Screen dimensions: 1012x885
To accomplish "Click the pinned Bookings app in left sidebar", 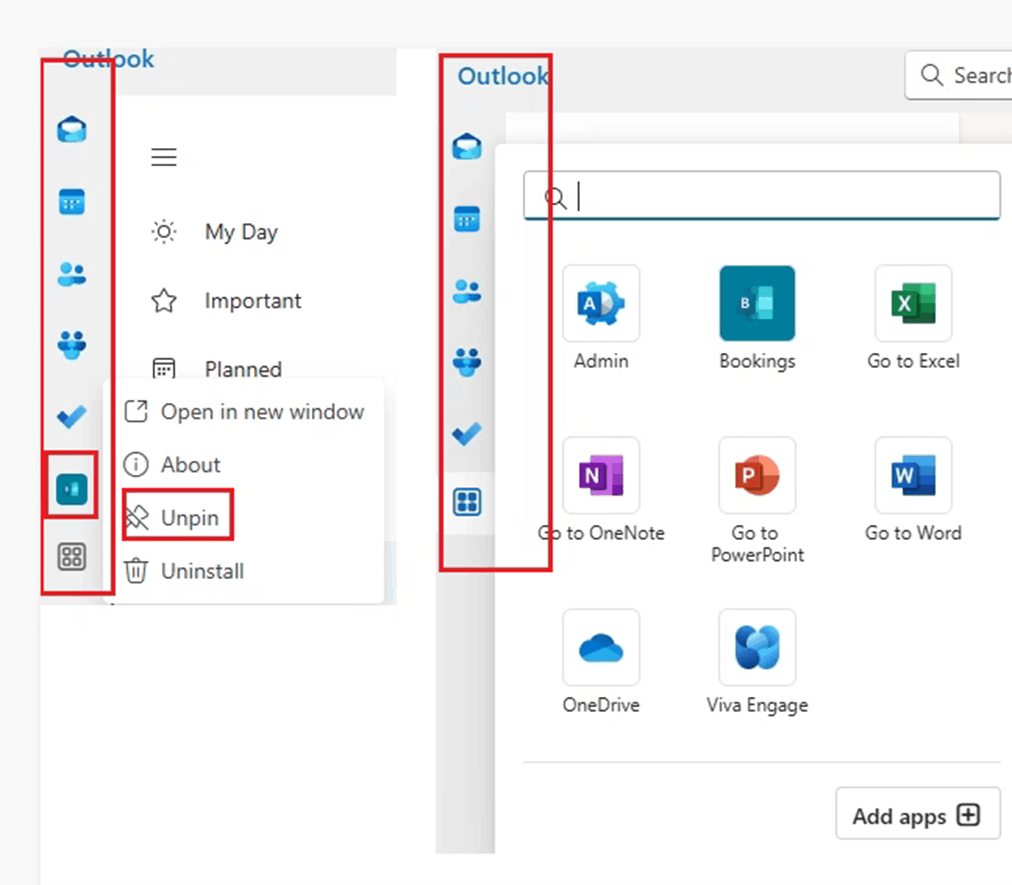I will [x=72, y=489].
